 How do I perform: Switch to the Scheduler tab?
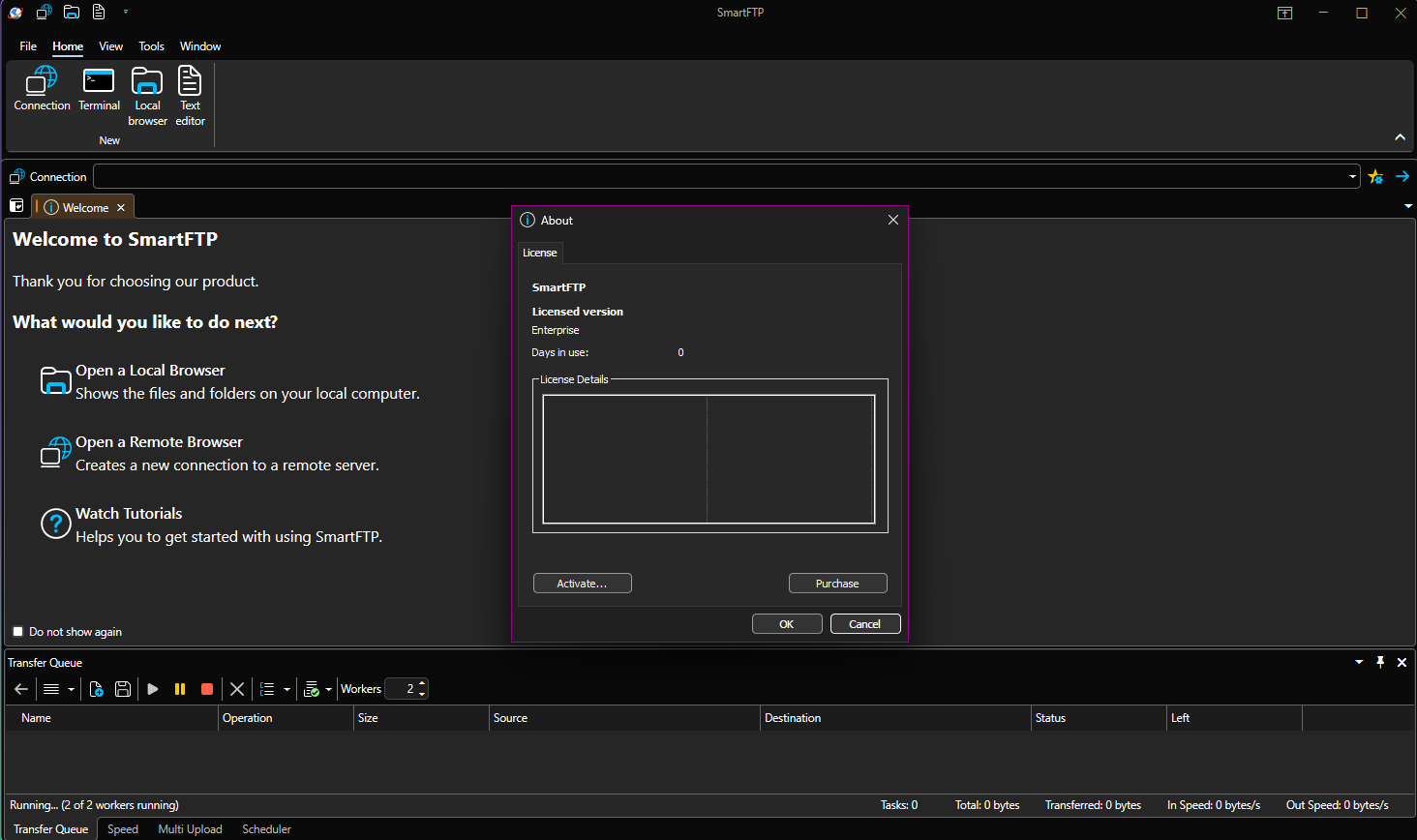pyautogui.click(x=267, y=829)
